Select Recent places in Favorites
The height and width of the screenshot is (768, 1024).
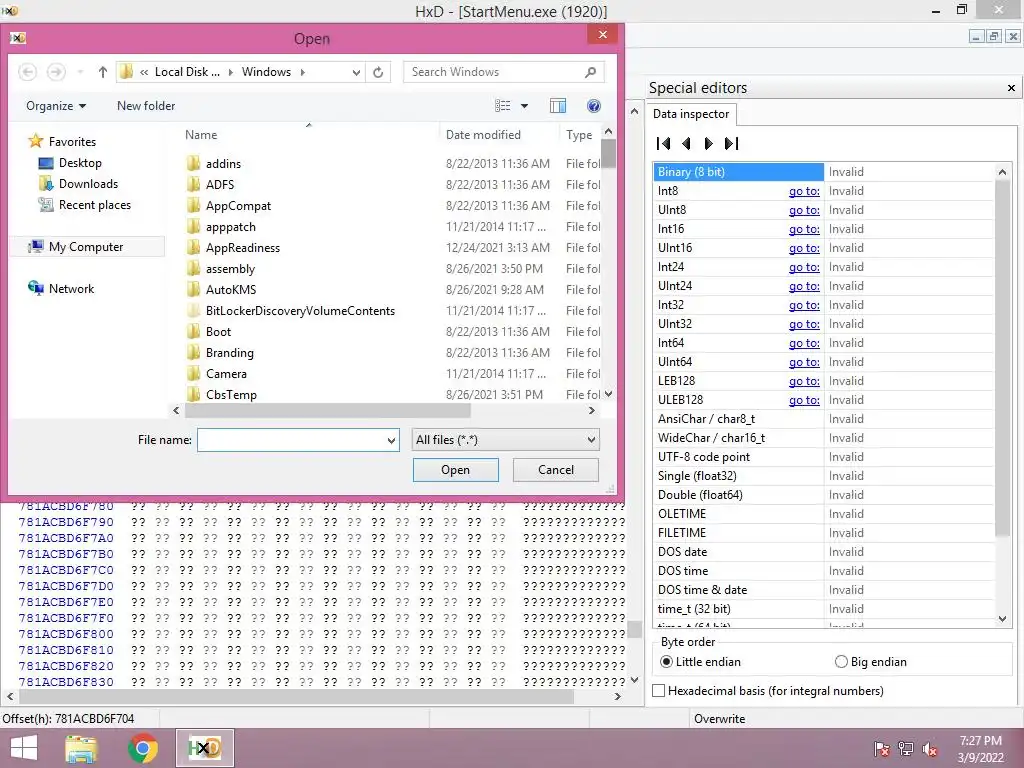click(95, 205)
